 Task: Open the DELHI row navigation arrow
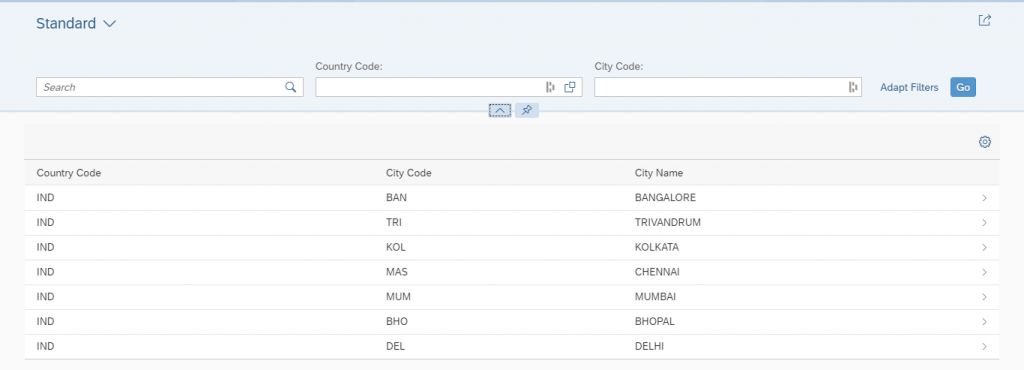[x=984, y=347]
